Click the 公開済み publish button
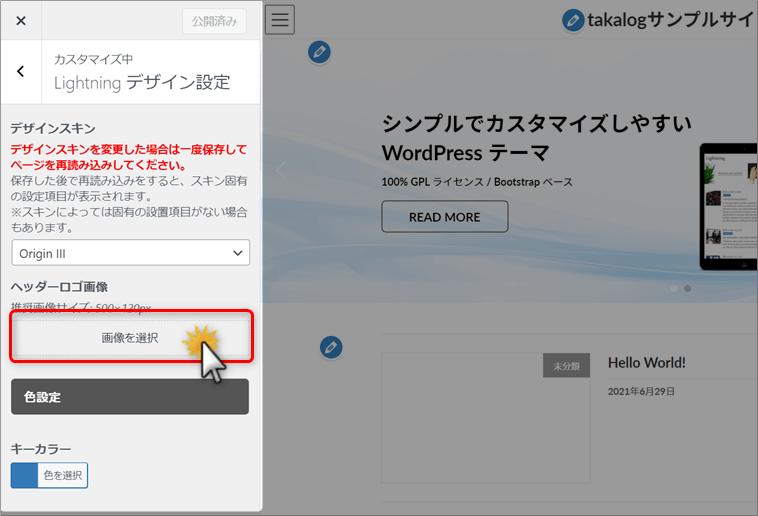The height and width of the screenshot is (516, 758). [x=213, y=21]
